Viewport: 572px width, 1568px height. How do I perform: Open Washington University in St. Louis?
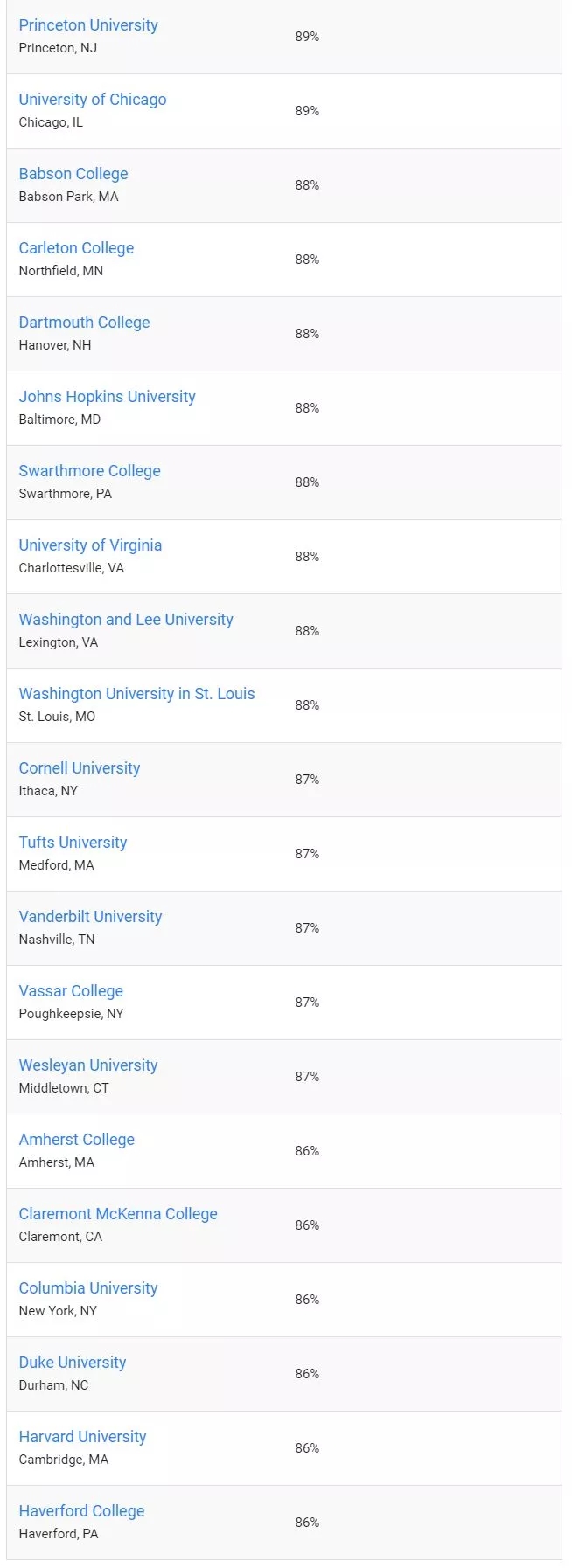click(x=136, y=694)
